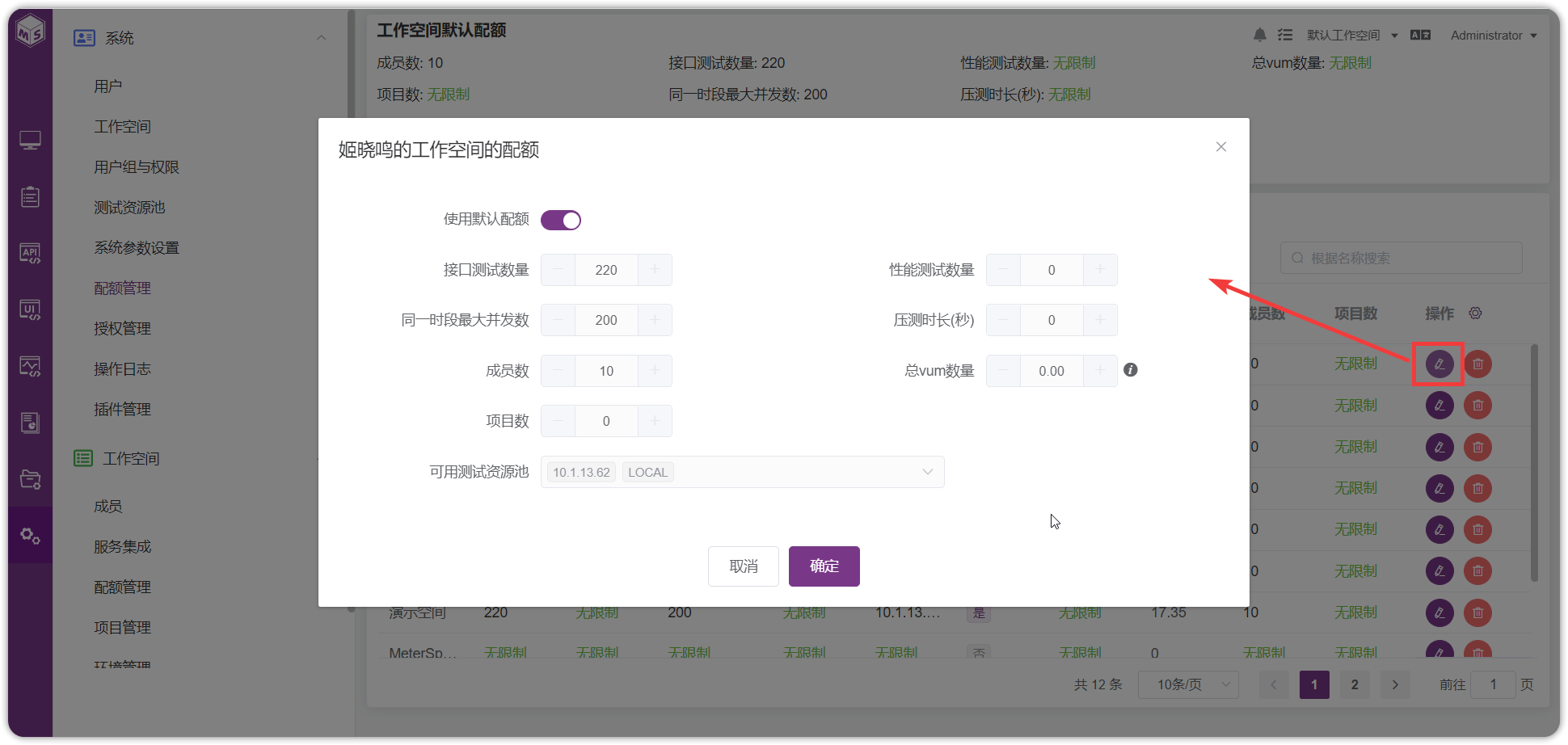
Task: Open the 默认工作空间 switcher dropdown
Action: 1351,36
